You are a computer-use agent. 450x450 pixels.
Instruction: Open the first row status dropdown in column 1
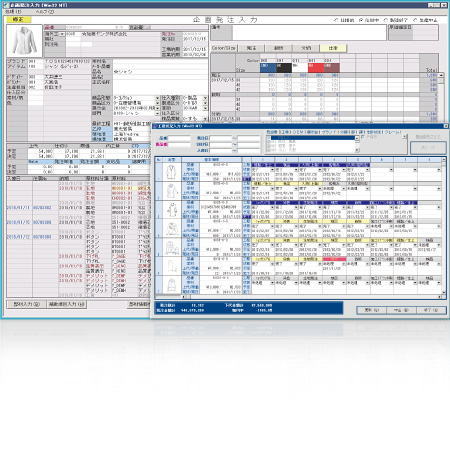click(272, 170)
